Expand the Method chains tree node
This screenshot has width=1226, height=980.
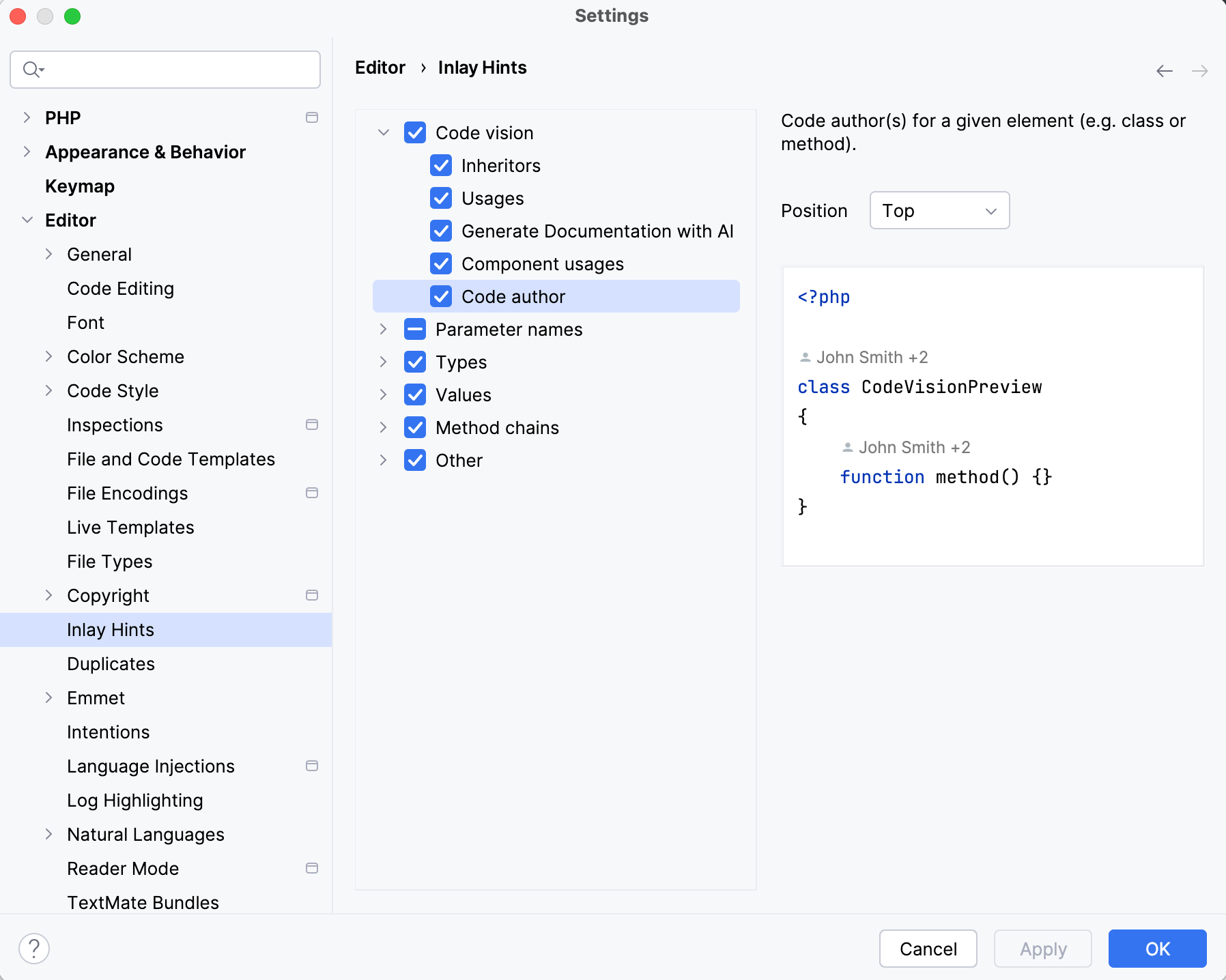[x=382, y=427]
